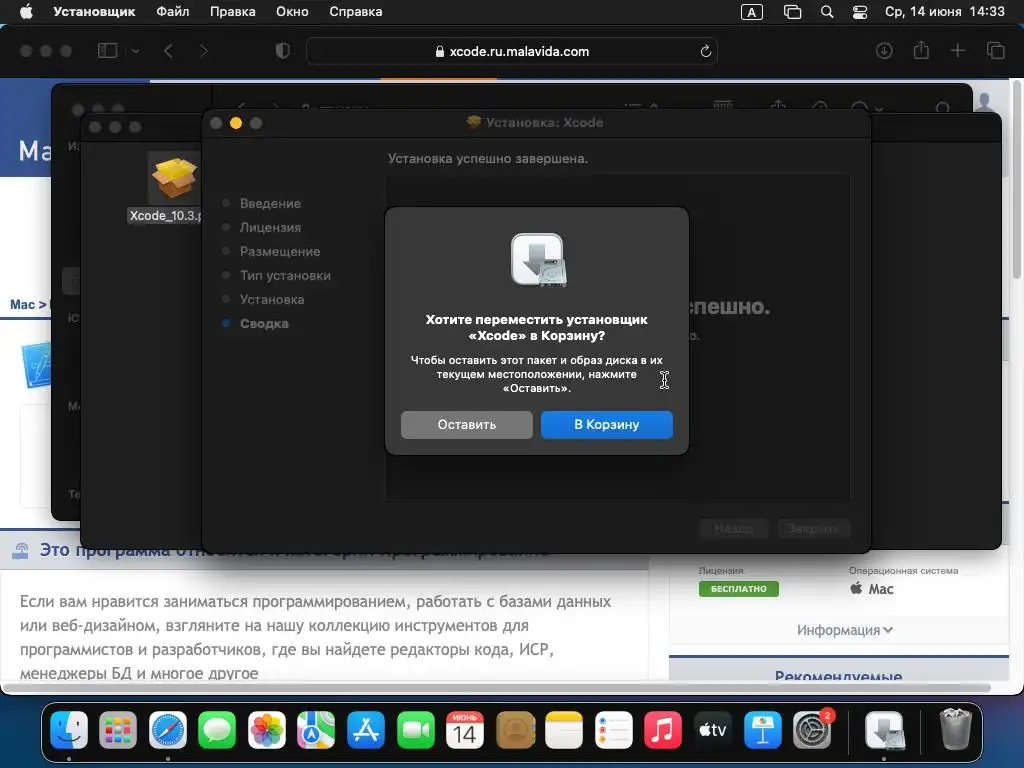Open the Trash from the Dock
Image resolution: width=1024 pixels, height=768 pixels.
pos(955,729)
